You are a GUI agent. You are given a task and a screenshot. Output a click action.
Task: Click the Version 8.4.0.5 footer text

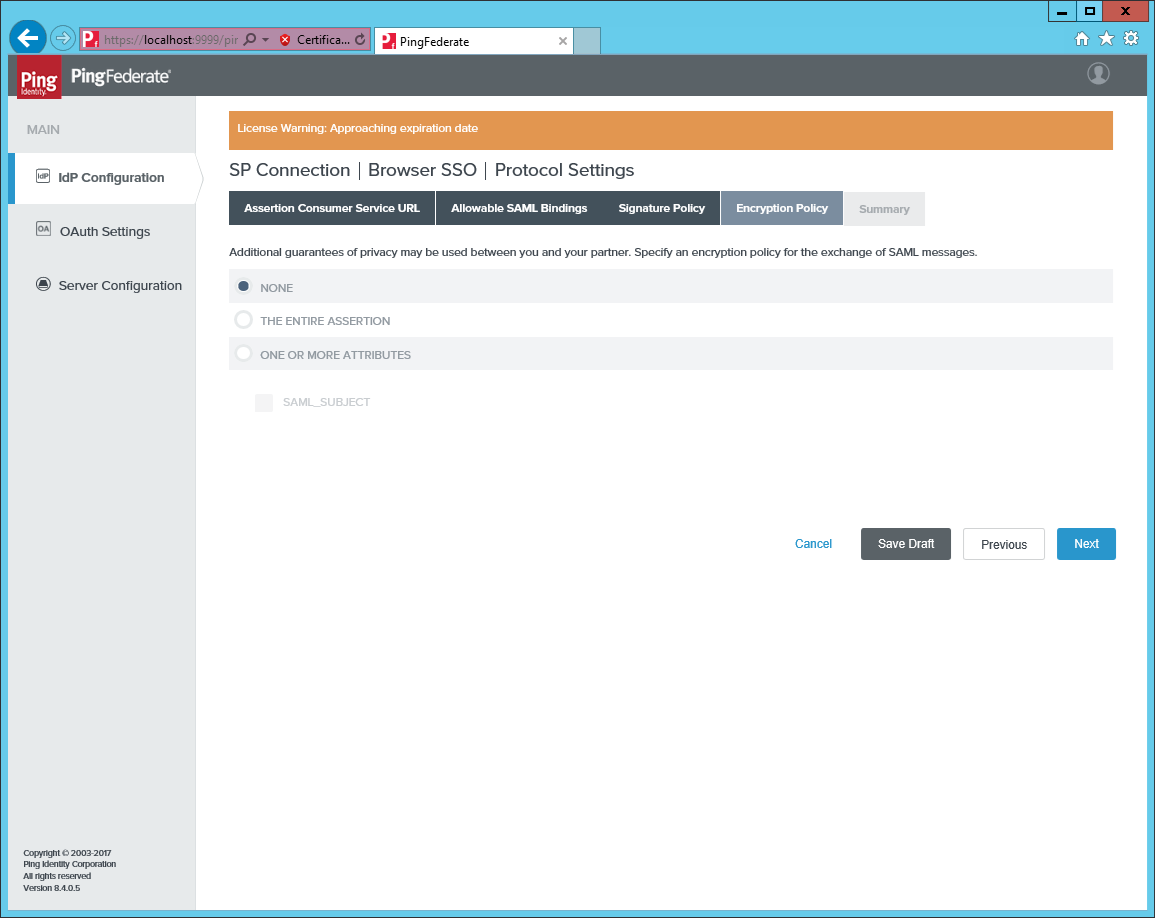[x=52, y=888]
